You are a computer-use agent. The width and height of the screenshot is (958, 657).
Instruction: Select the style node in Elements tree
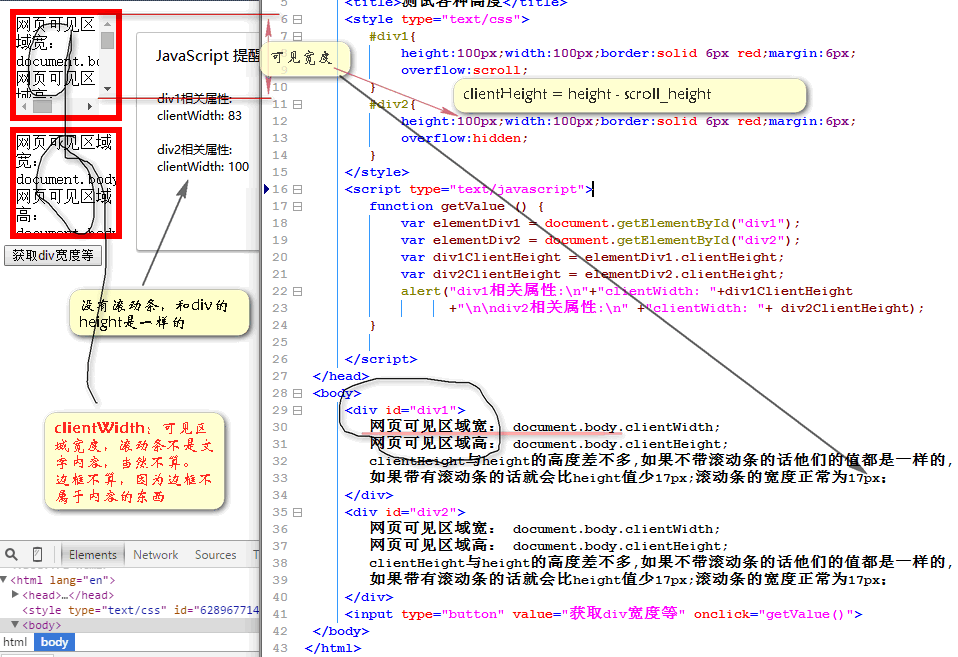click(141, 610)
